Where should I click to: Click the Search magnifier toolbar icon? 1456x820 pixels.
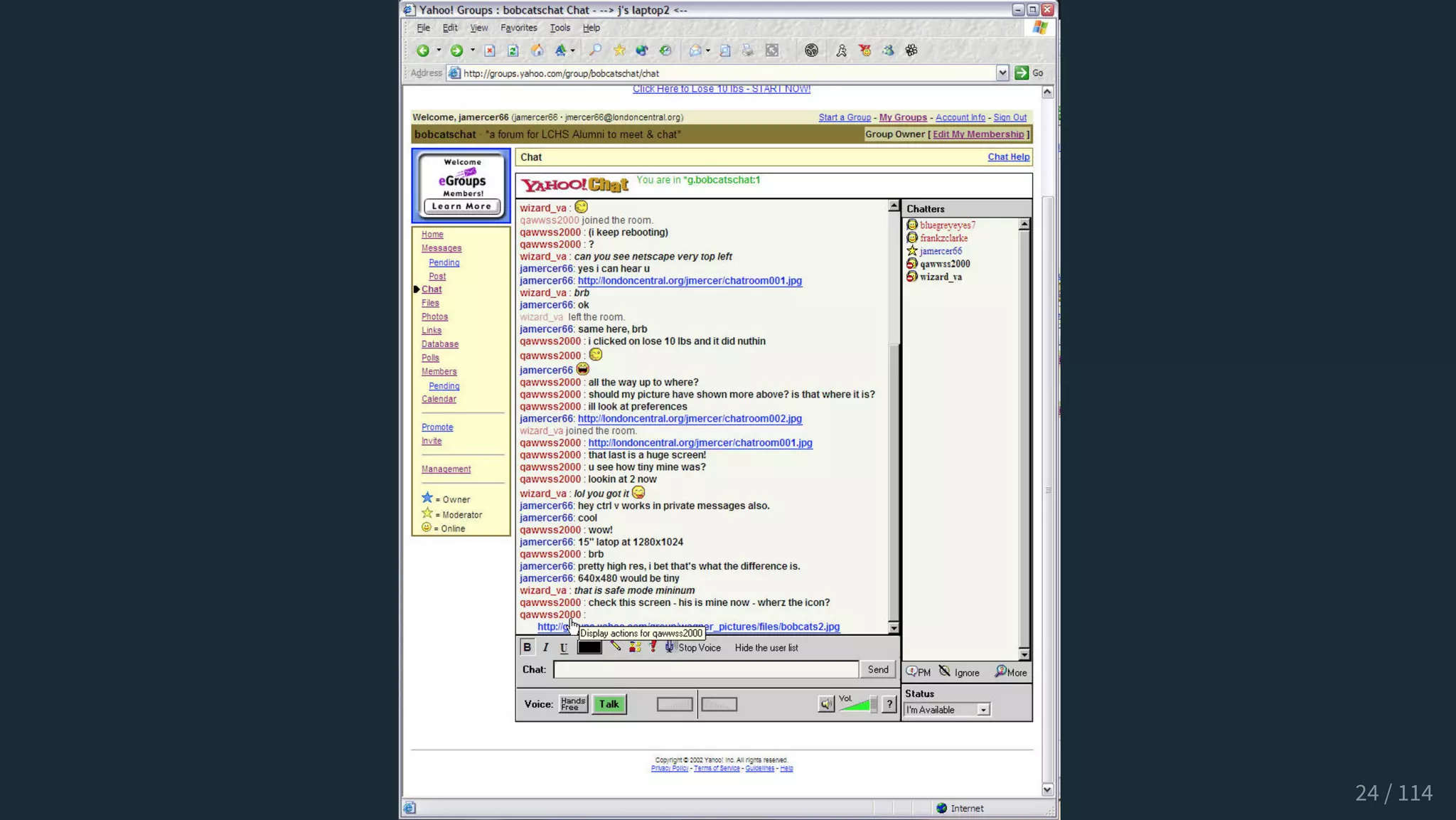pos(595,50)
